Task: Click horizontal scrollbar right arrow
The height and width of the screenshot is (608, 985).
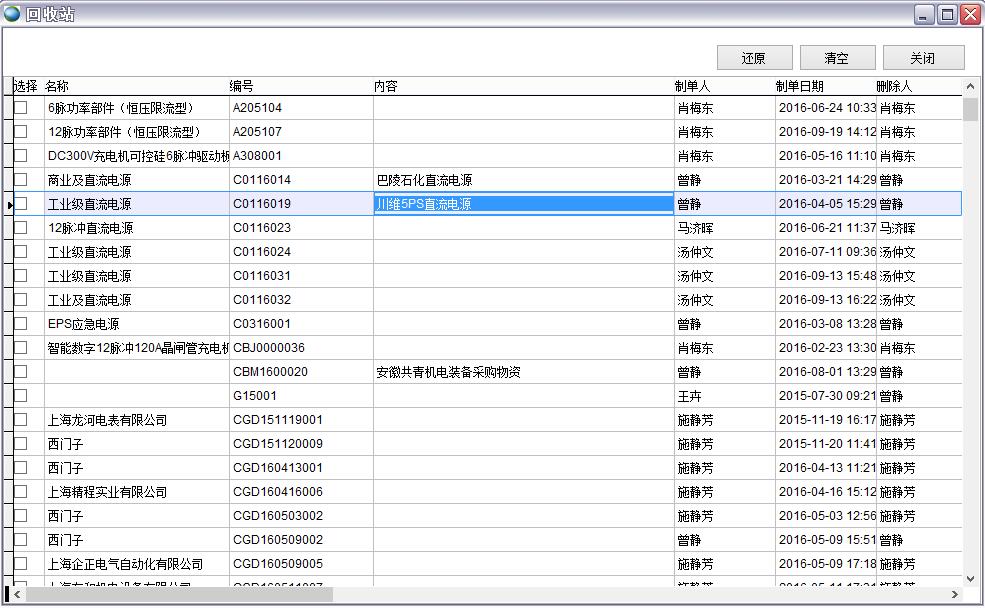Action: [954, 595]
